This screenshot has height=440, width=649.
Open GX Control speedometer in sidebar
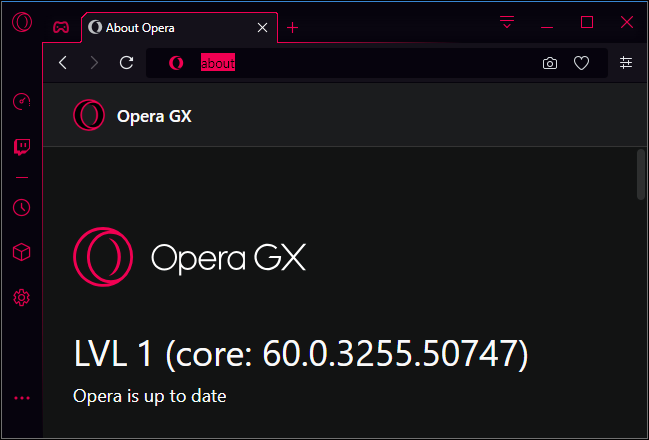(21, 101)
